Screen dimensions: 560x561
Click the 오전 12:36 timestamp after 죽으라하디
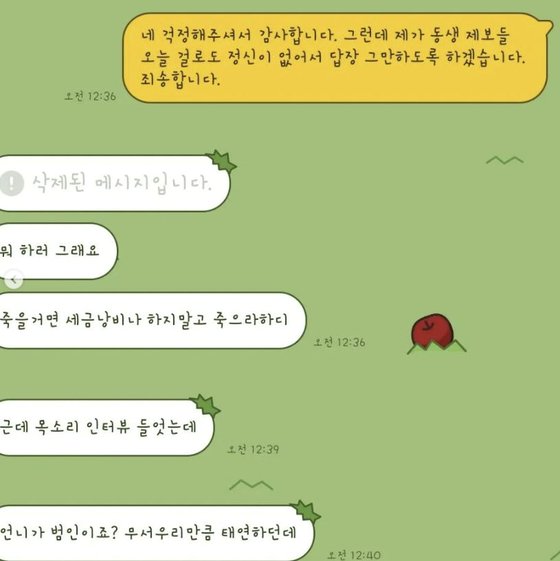point(339,342)
